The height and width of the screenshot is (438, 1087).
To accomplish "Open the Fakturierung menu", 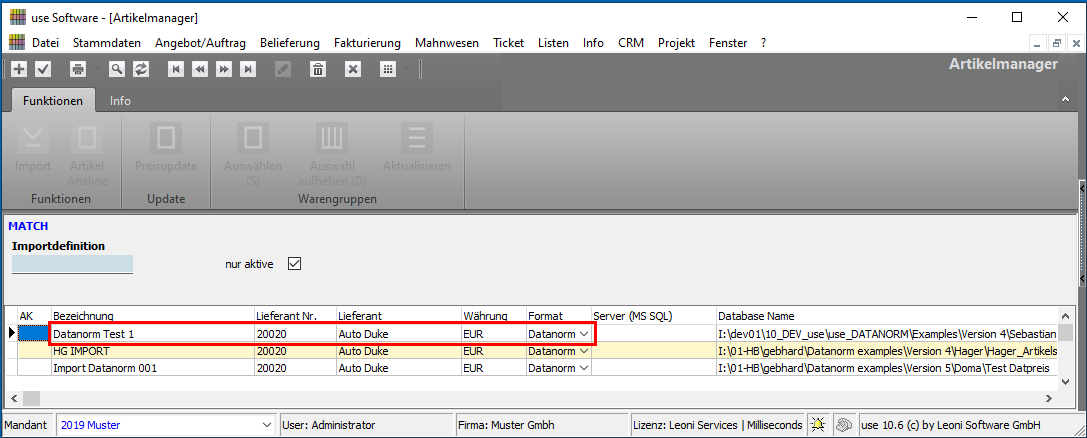I will (x=367, y=43).
